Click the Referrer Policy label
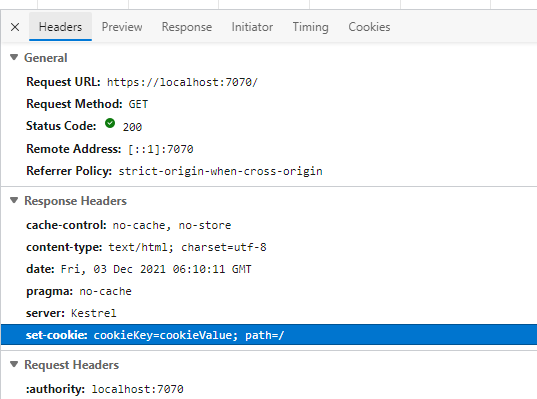 click(69, 171)
